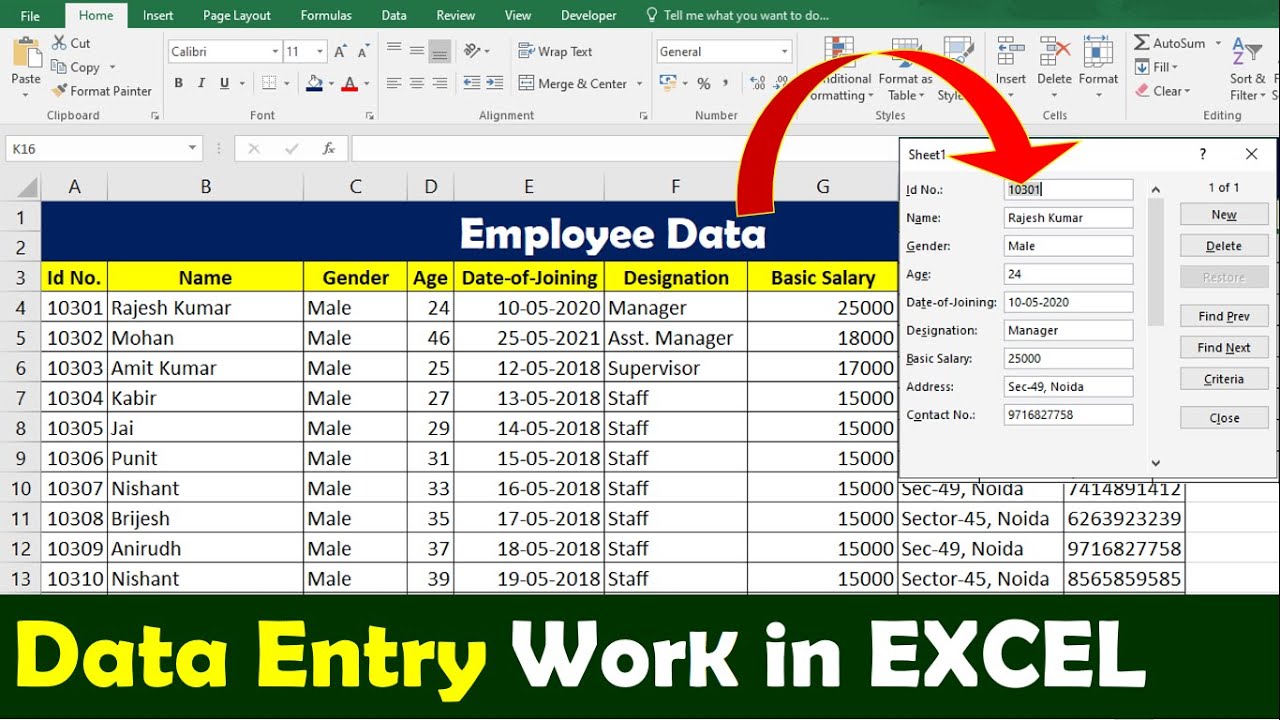Screen dimensions: 1280x720
Task: Click the Format Painter brush icon
Action: coord(59,91)
